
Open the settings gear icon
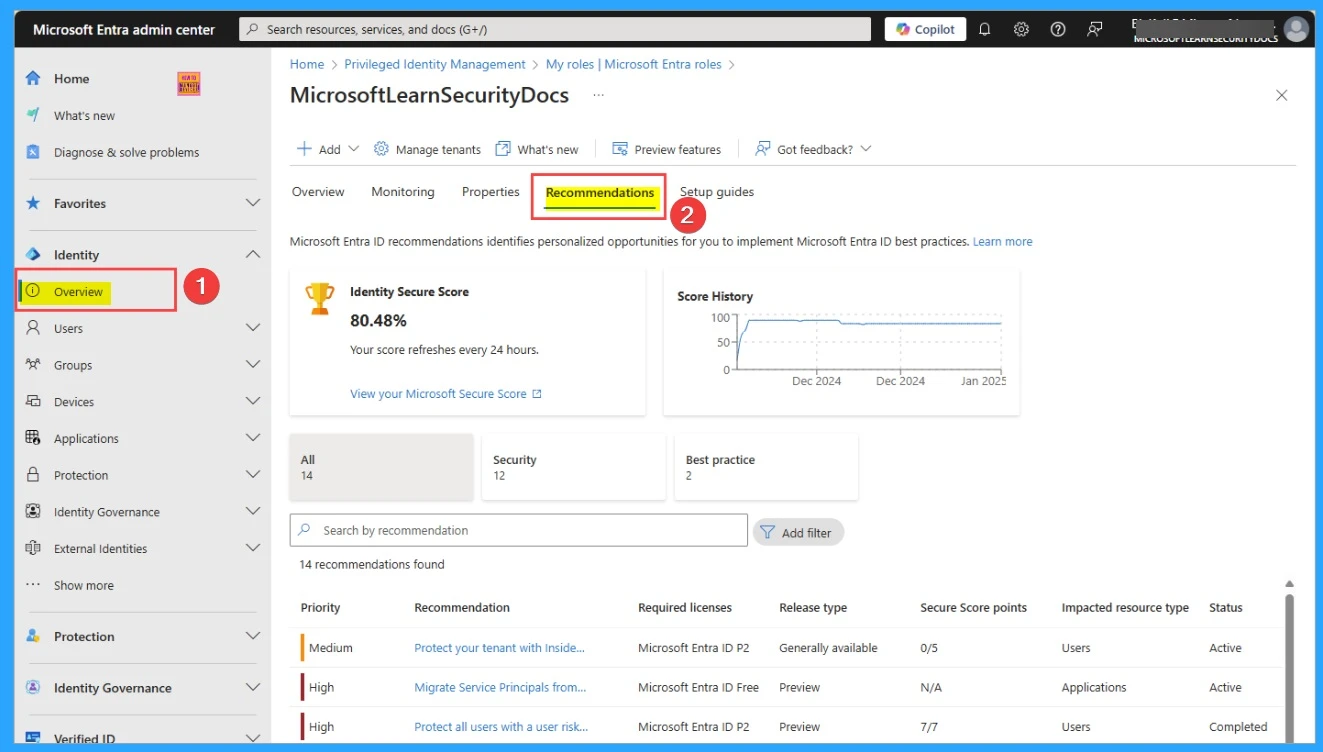(x=1021, y=28)
